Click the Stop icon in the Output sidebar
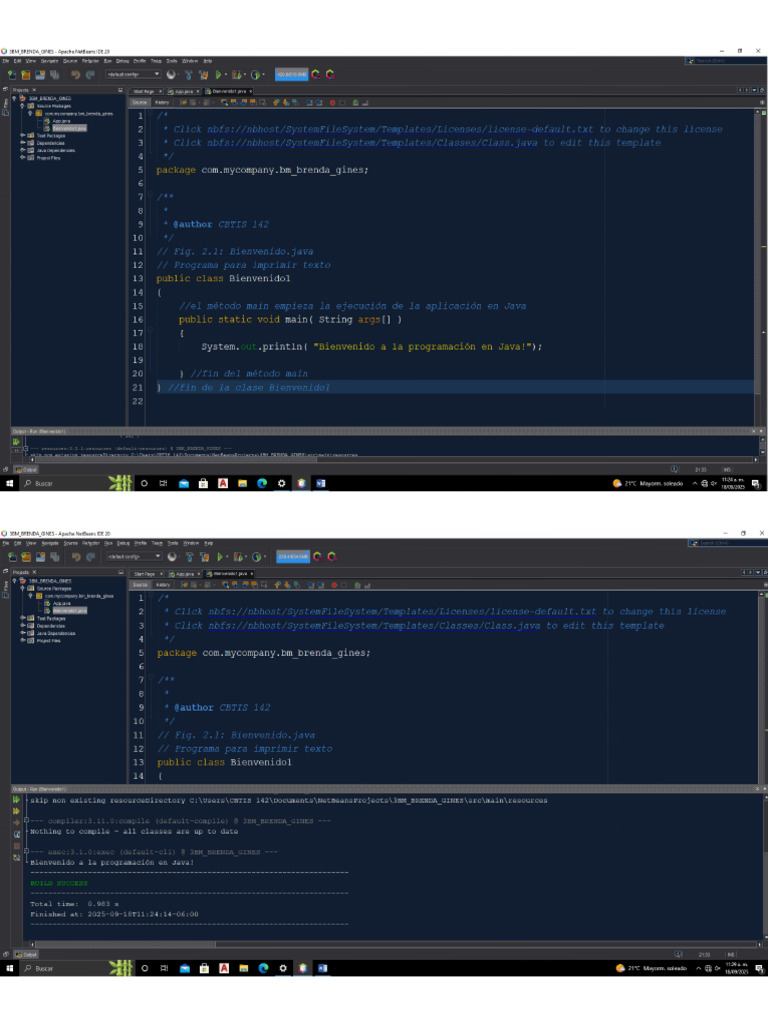Viewport: 768px width, 1024px height. click(x=15, y=847)
